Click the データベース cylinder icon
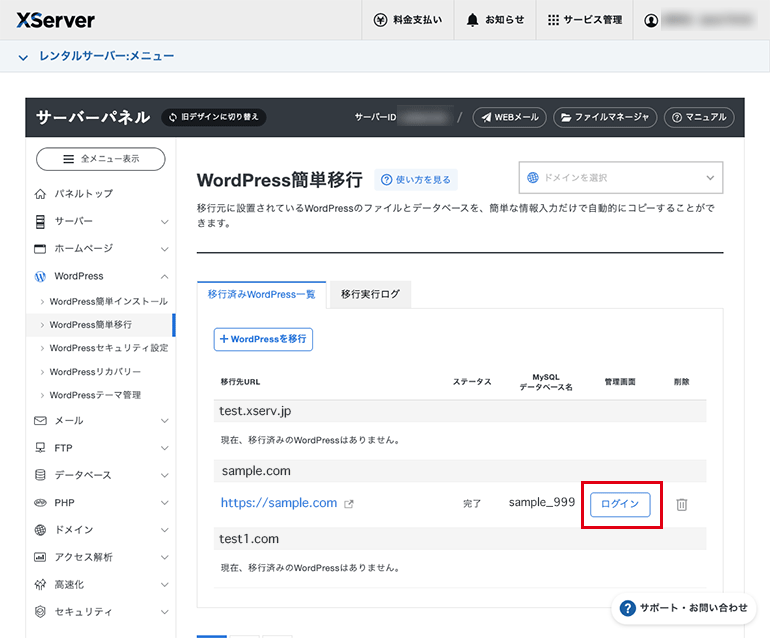Image resolution: width=770 pixels, height=638 pixels. click(40, 475)
